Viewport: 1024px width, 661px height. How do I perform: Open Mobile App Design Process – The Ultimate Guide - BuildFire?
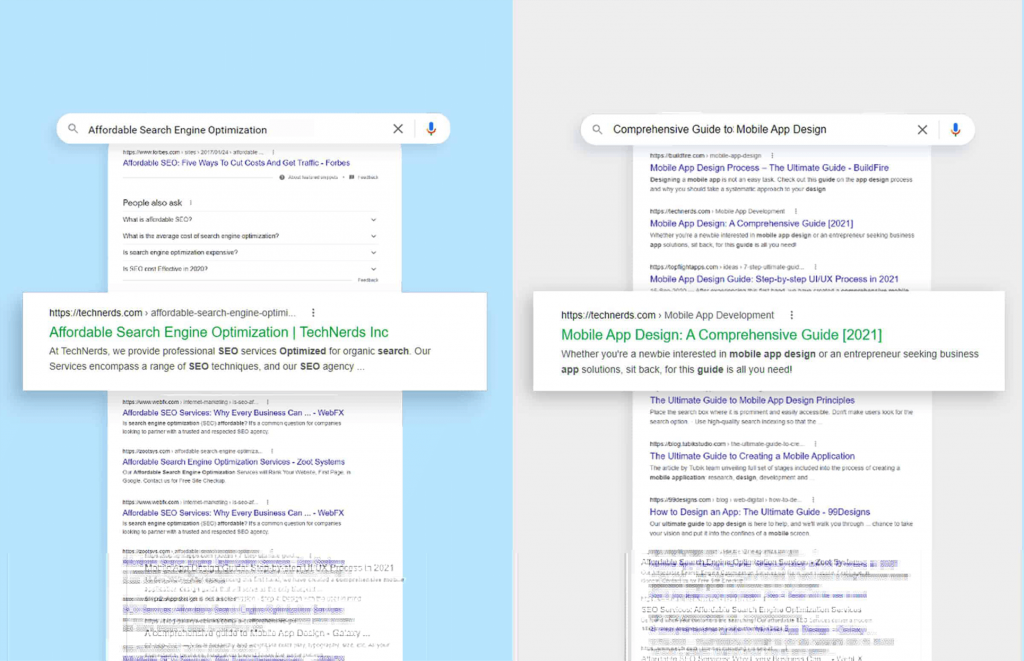coord(769,168)
